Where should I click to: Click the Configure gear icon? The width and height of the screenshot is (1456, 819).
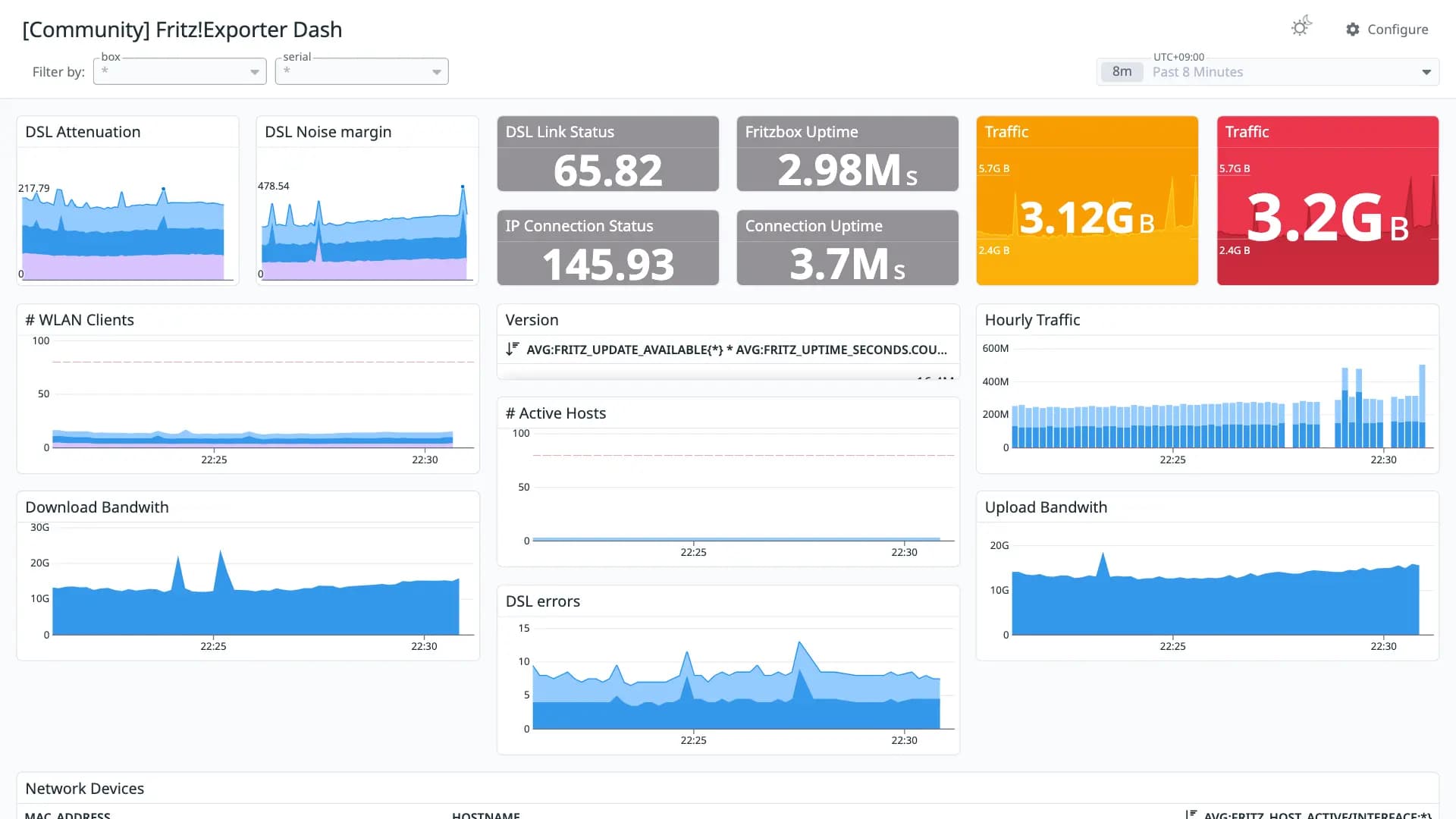pos(1353,30)
